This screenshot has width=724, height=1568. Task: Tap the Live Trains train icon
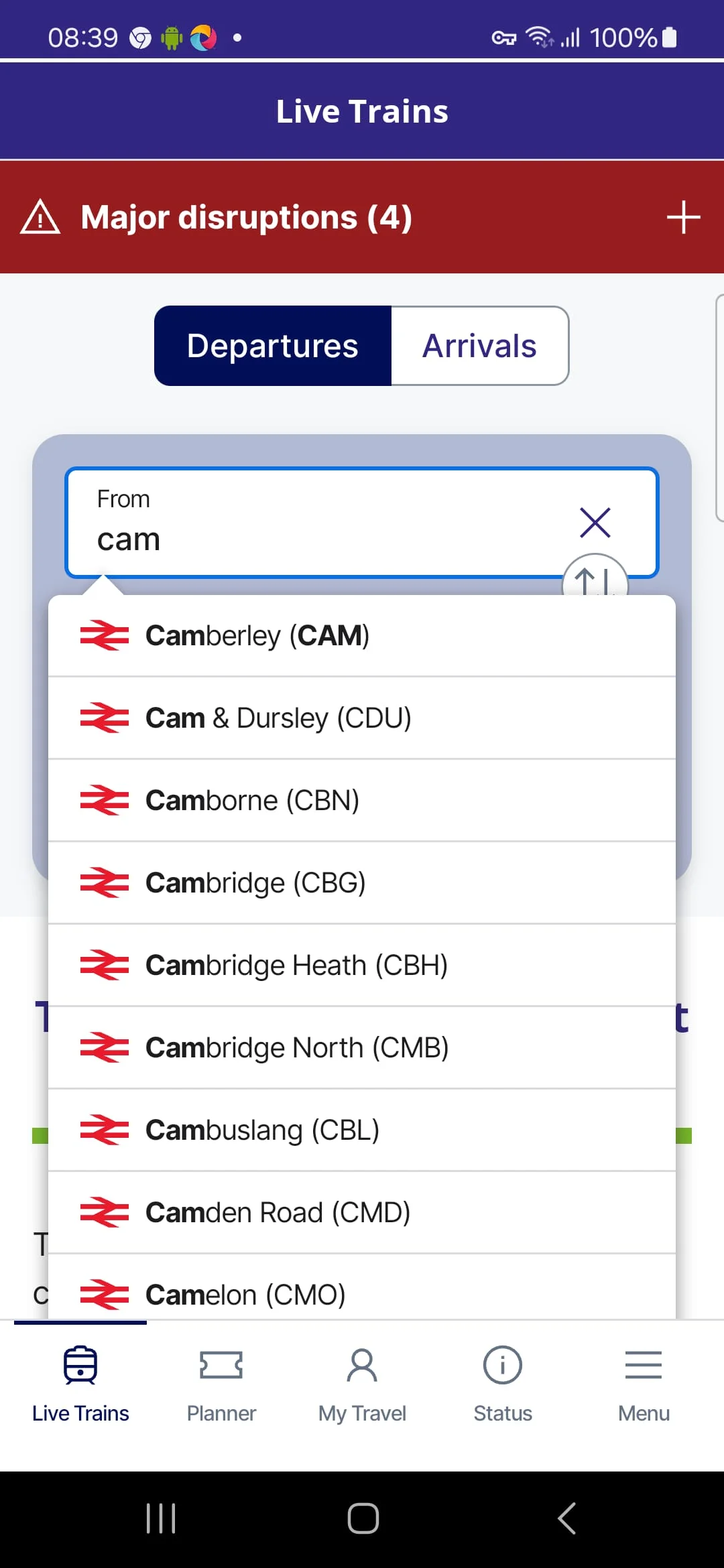tap(80, 1366)
